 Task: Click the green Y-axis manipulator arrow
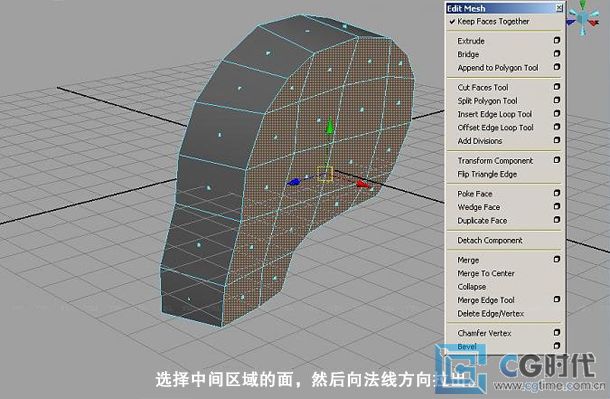[330, 126]
